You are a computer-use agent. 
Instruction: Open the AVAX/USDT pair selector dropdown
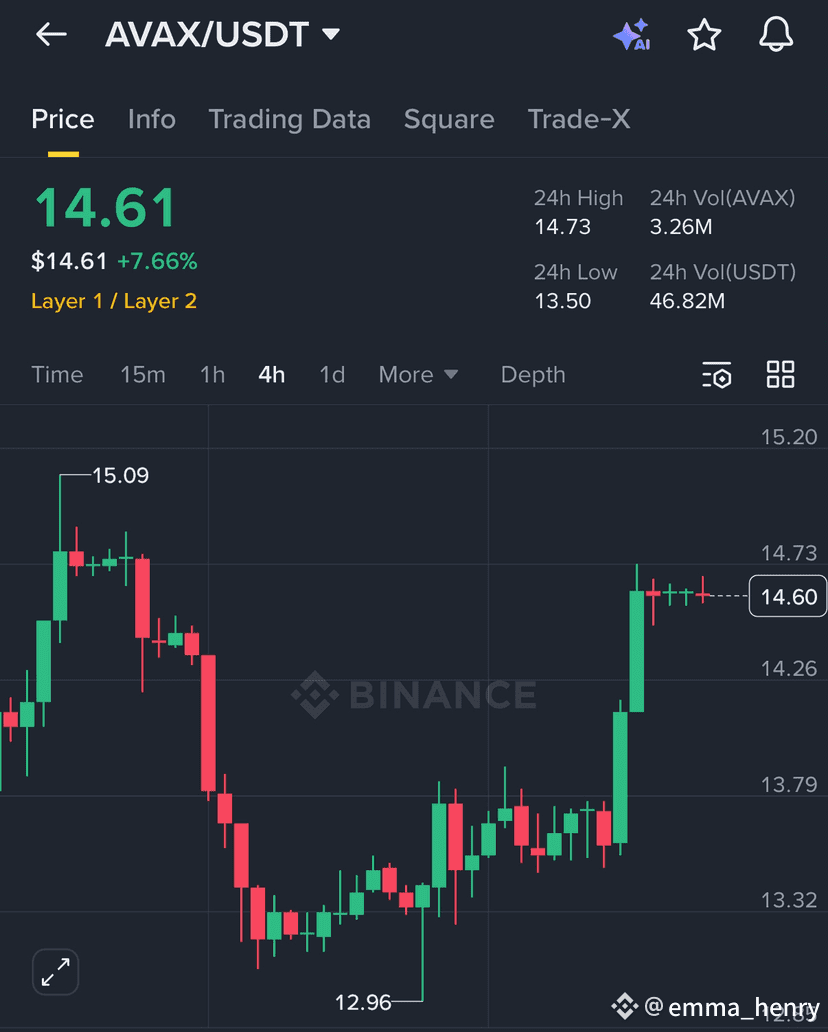click(222, 34)
